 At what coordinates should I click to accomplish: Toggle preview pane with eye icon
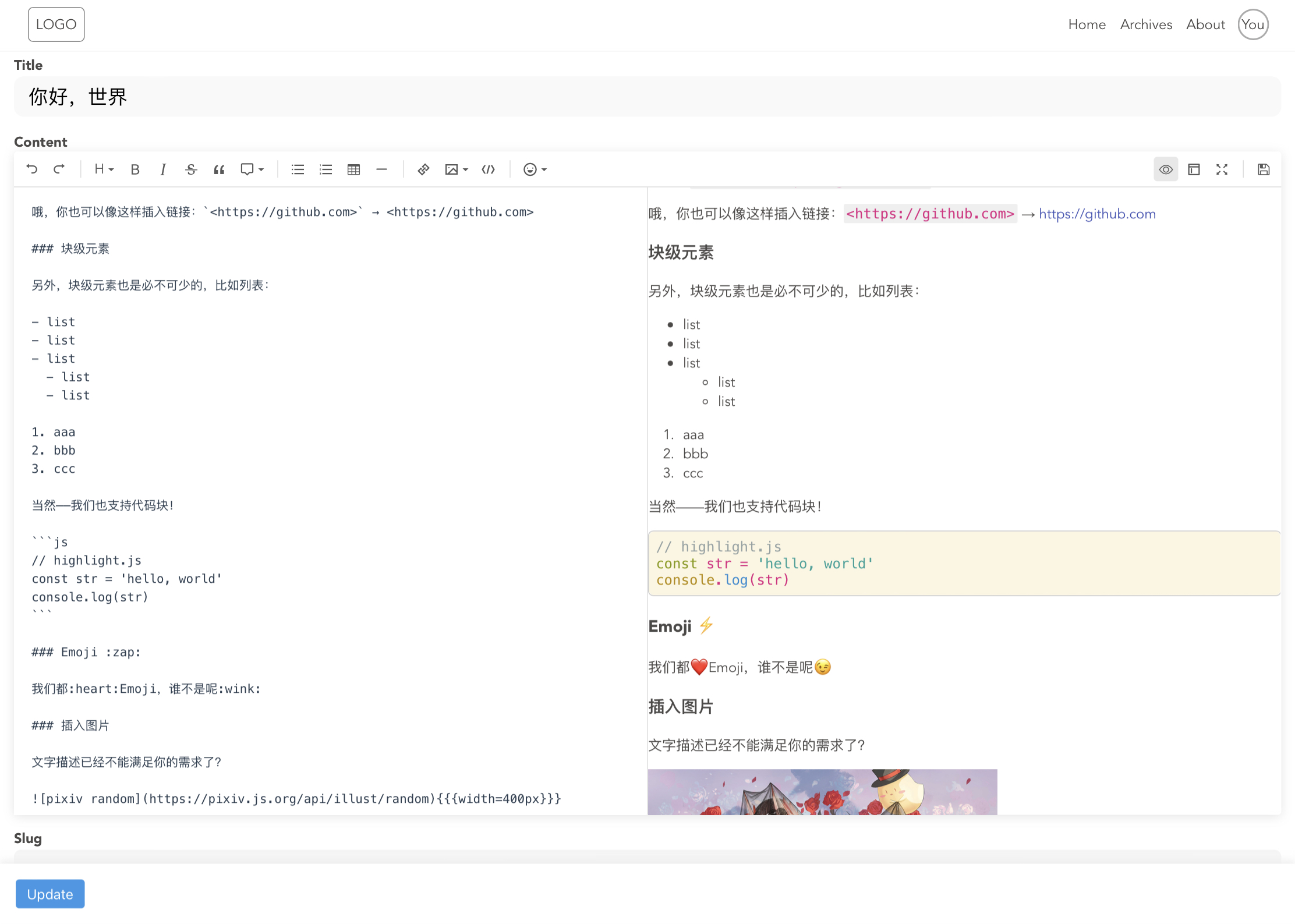point(1166,169)
